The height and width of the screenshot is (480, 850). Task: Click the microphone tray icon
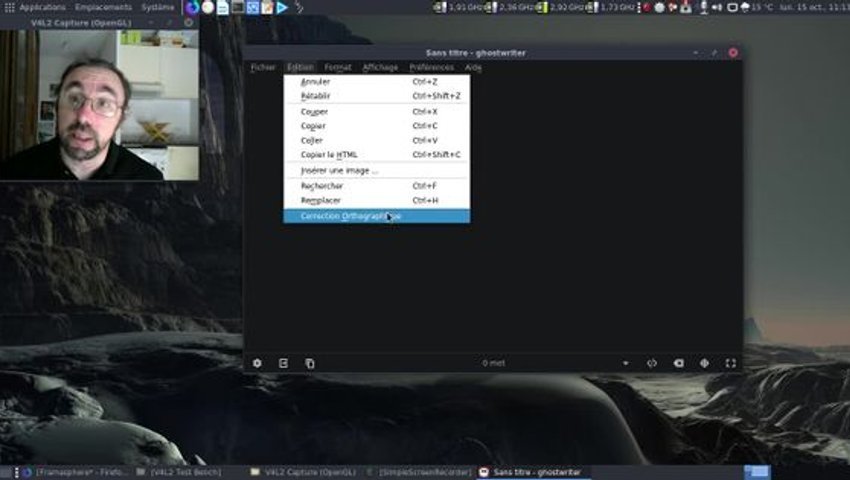click(704, 7)
